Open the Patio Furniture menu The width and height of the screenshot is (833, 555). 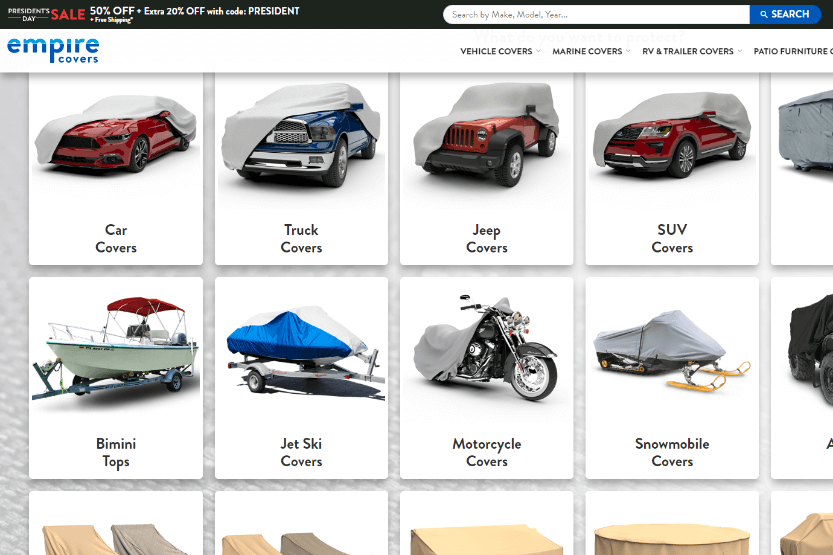(x=793, y=51)
